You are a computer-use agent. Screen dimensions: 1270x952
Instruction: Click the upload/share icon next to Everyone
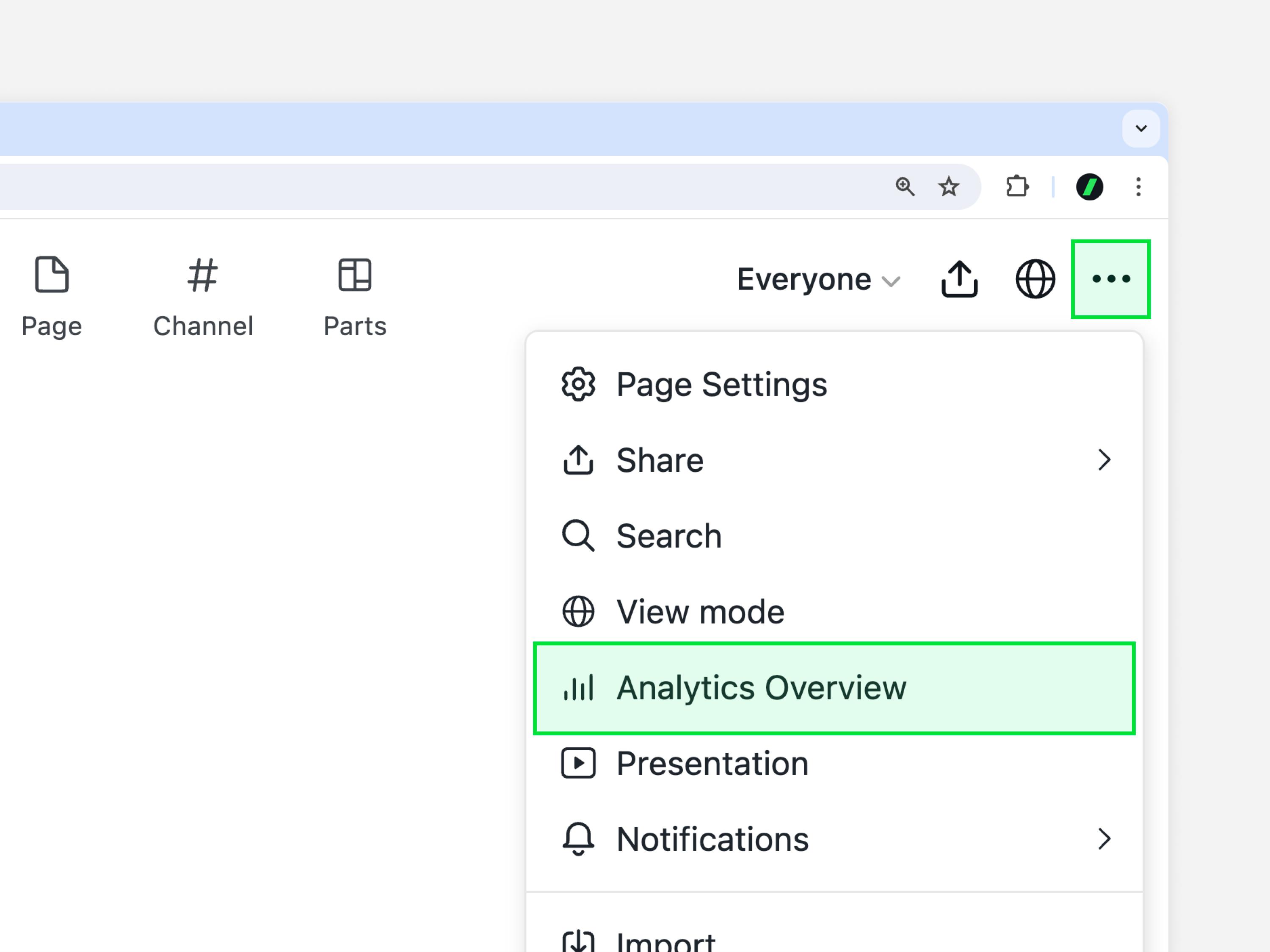[958, 279]
